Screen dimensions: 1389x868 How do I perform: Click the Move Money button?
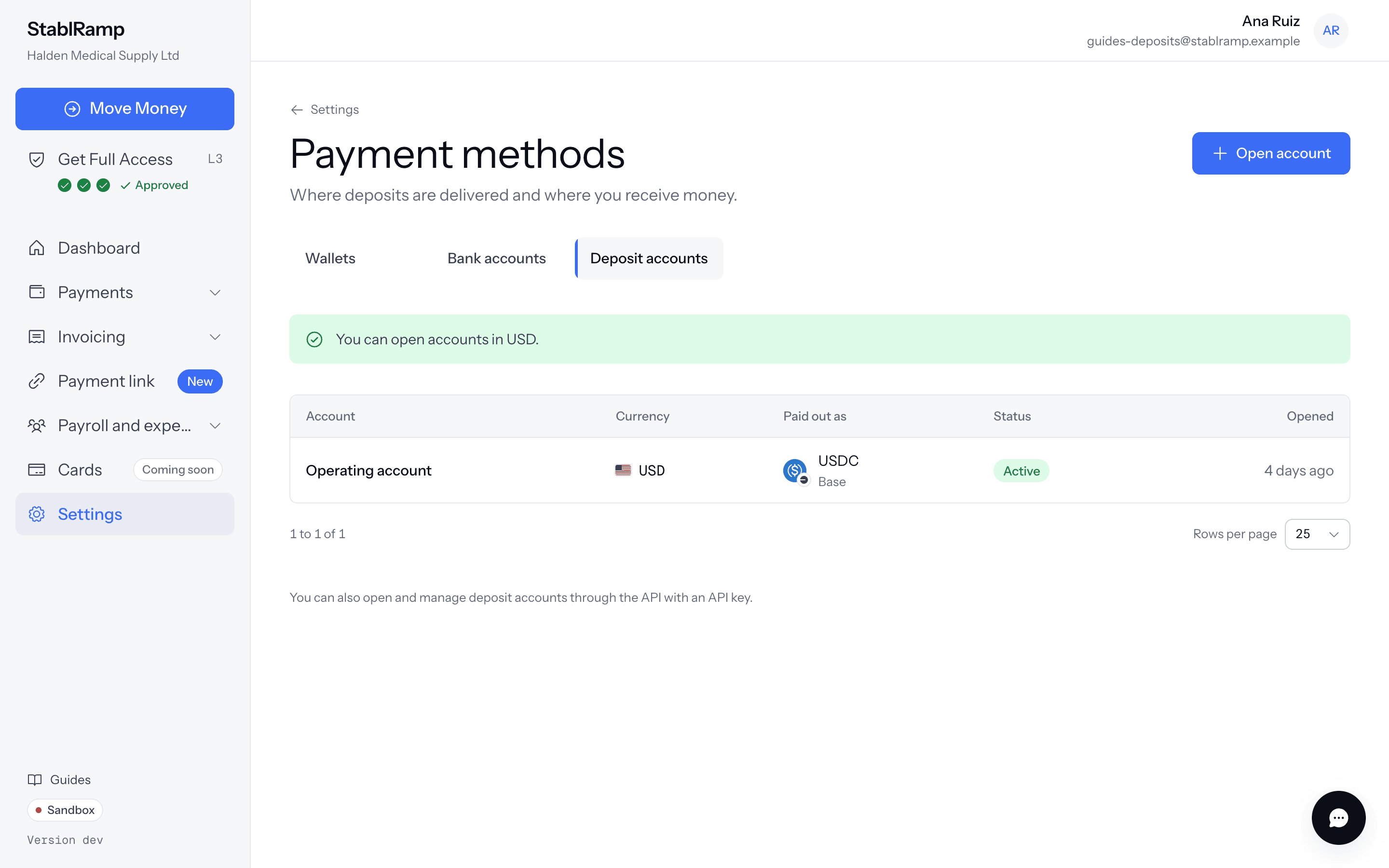click(x=124, y=108)
